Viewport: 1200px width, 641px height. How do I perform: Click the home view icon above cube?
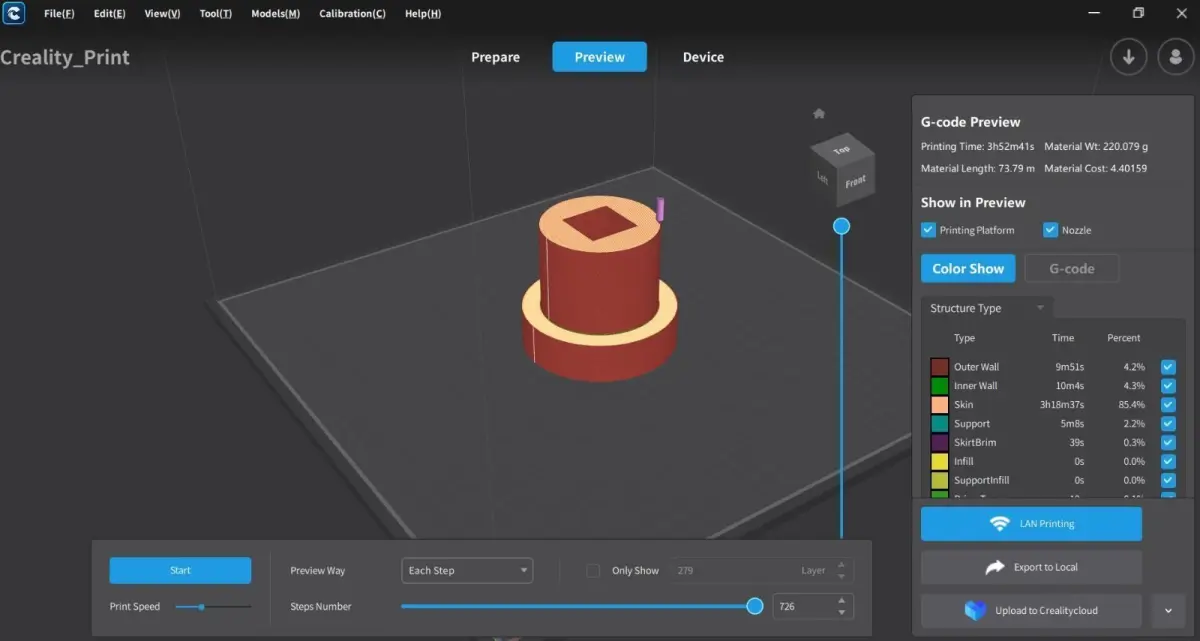(x=819, y=114)
